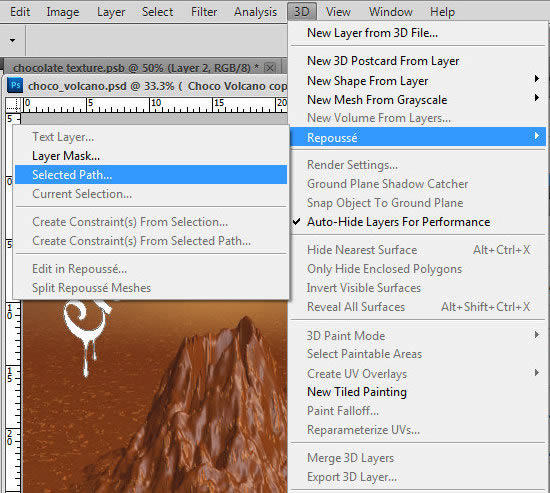Open the Analysis menu

pos(255,12)
